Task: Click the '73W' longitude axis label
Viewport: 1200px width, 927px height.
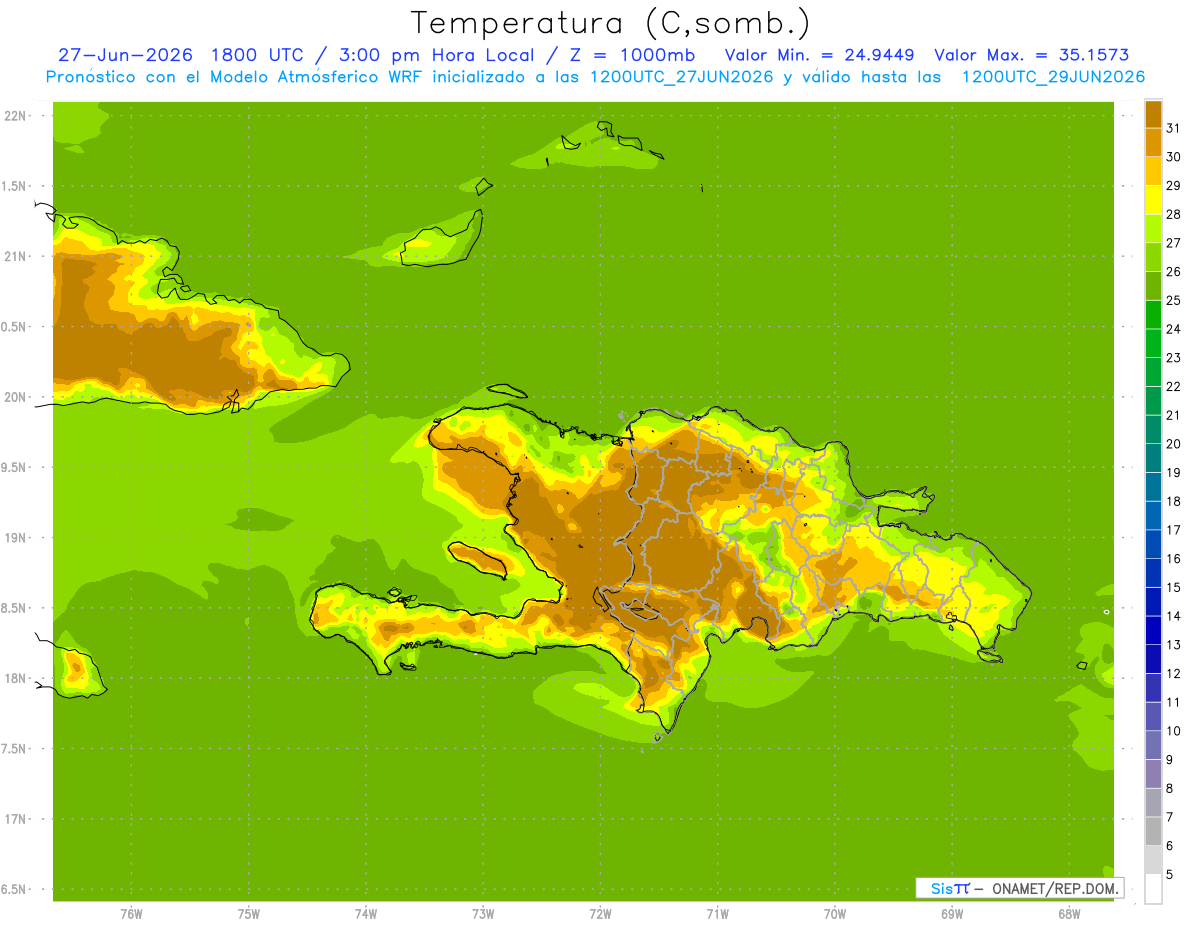Action: tap(483, 914)
